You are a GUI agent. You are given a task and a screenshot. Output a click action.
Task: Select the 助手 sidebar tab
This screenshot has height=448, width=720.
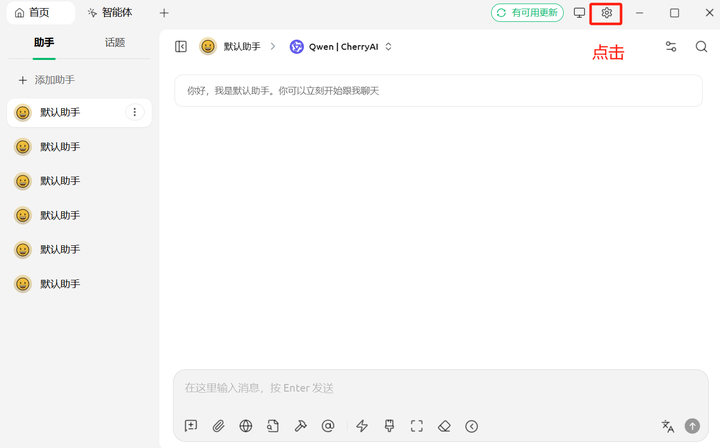point(44,43)
